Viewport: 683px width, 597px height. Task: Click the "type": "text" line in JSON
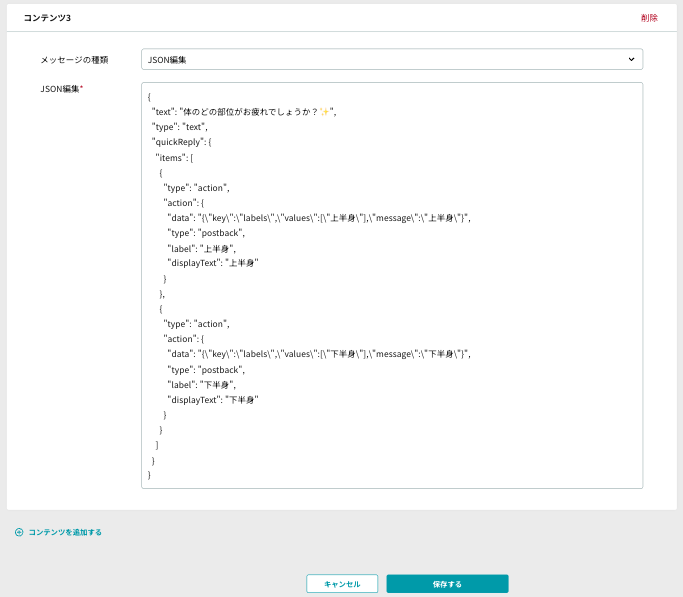point(179,127)
